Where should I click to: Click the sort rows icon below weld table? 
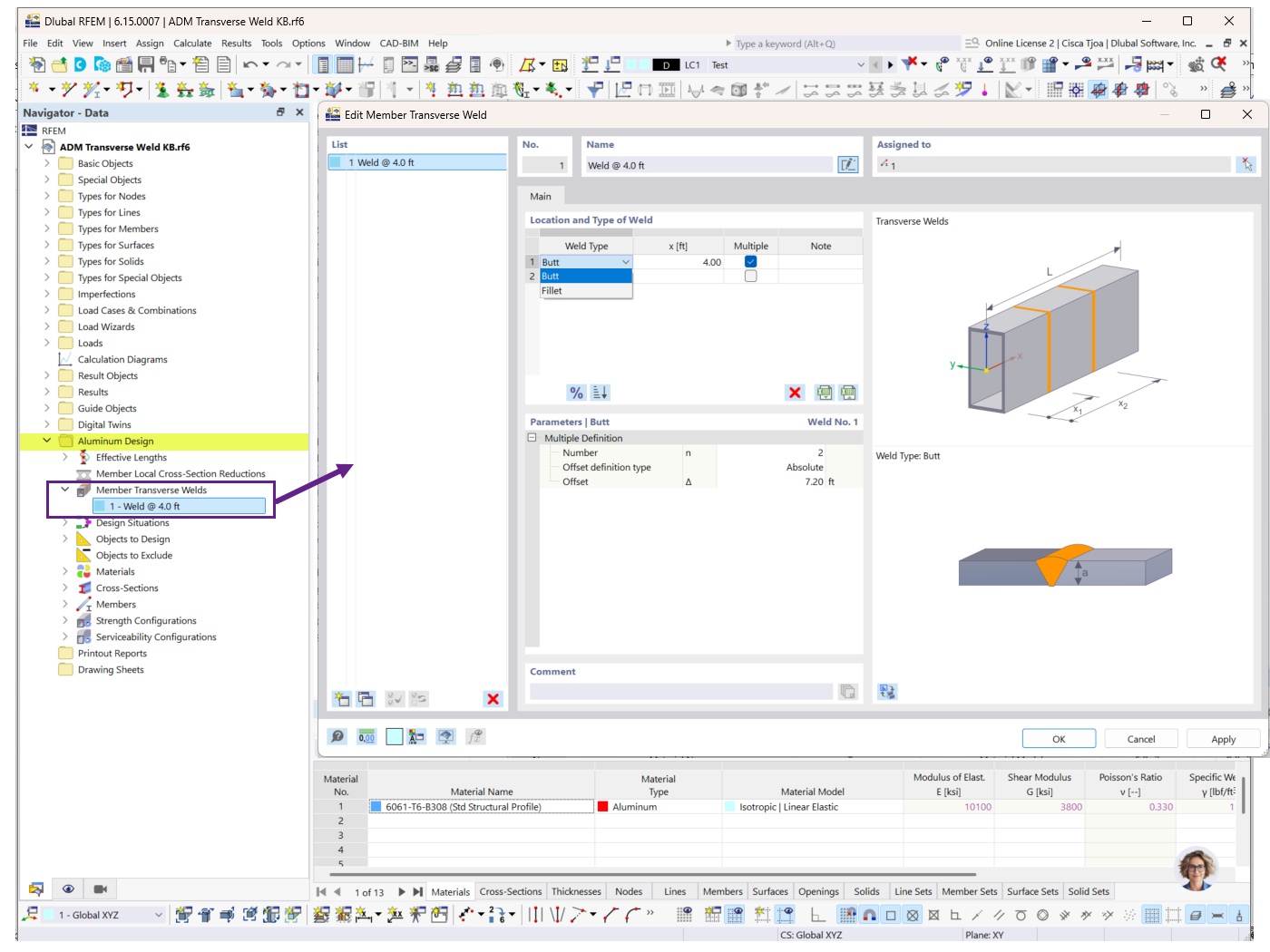click(600, 393)
